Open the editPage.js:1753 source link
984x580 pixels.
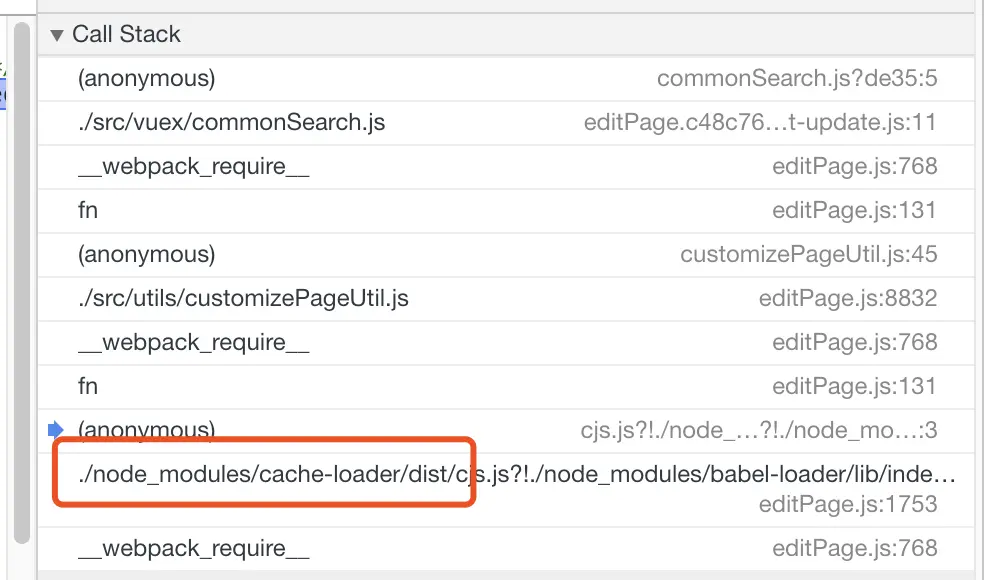point(848,504)
